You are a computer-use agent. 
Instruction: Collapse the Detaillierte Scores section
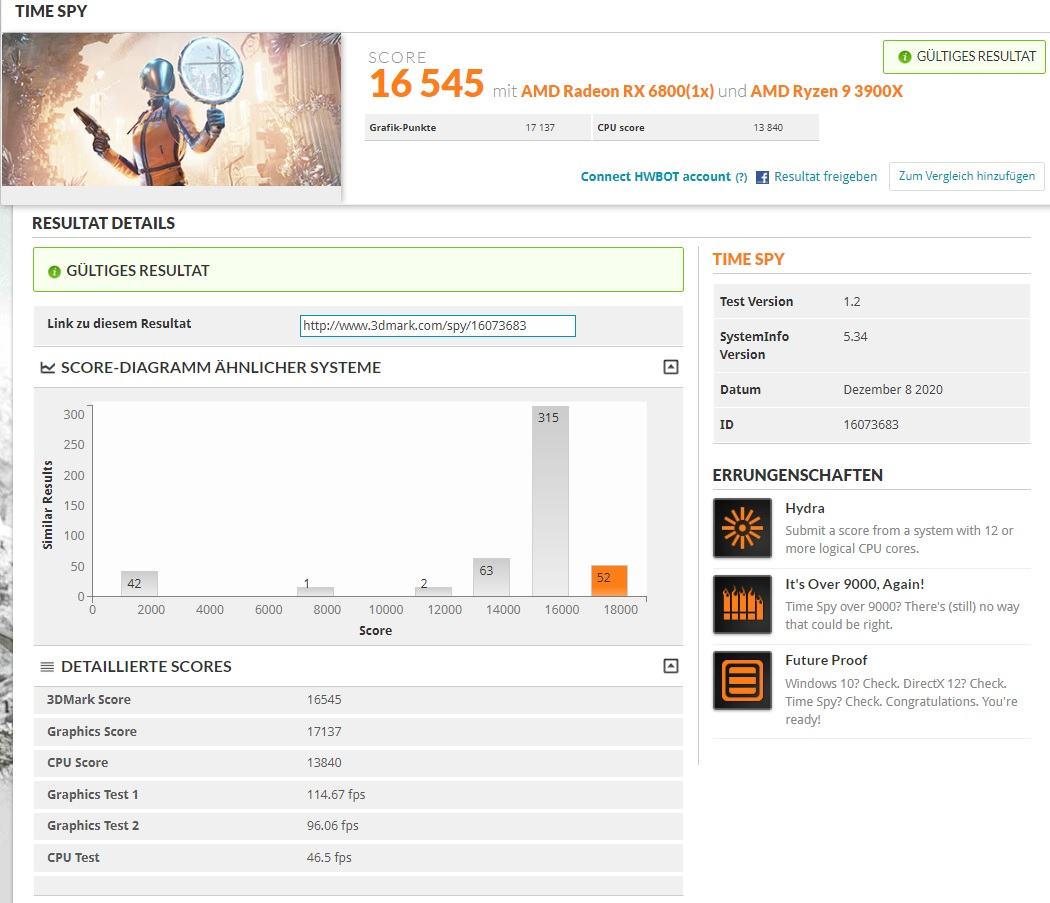670,665
